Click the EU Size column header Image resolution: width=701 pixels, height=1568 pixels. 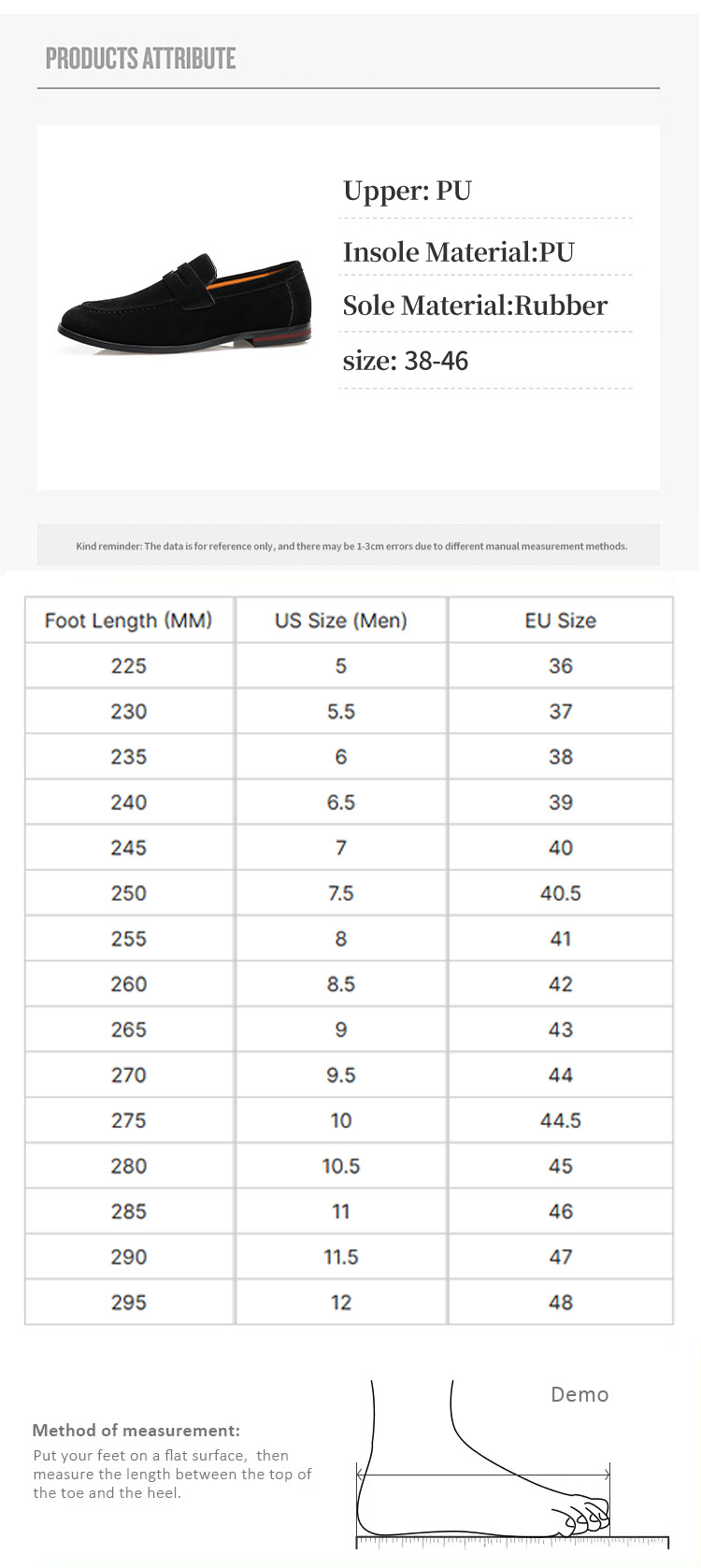(561, 620)
